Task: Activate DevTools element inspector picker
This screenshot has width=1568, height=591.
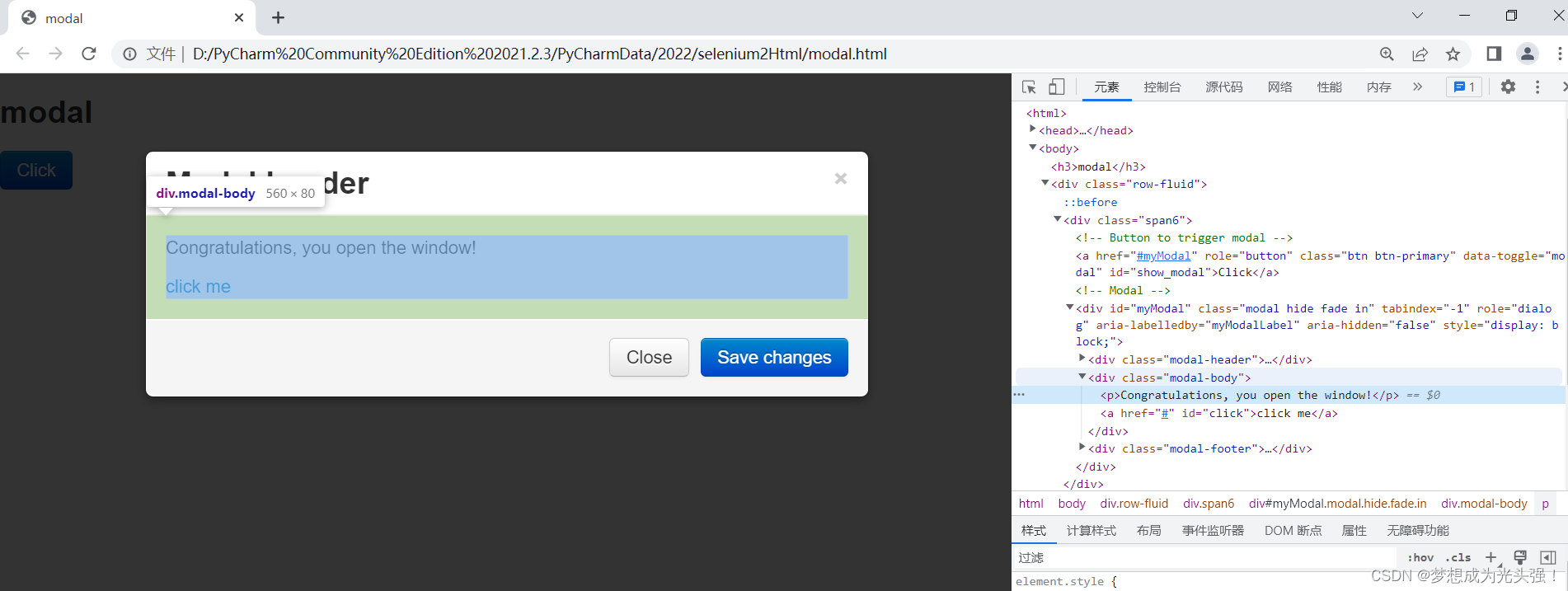Action: coord(1029,87)
